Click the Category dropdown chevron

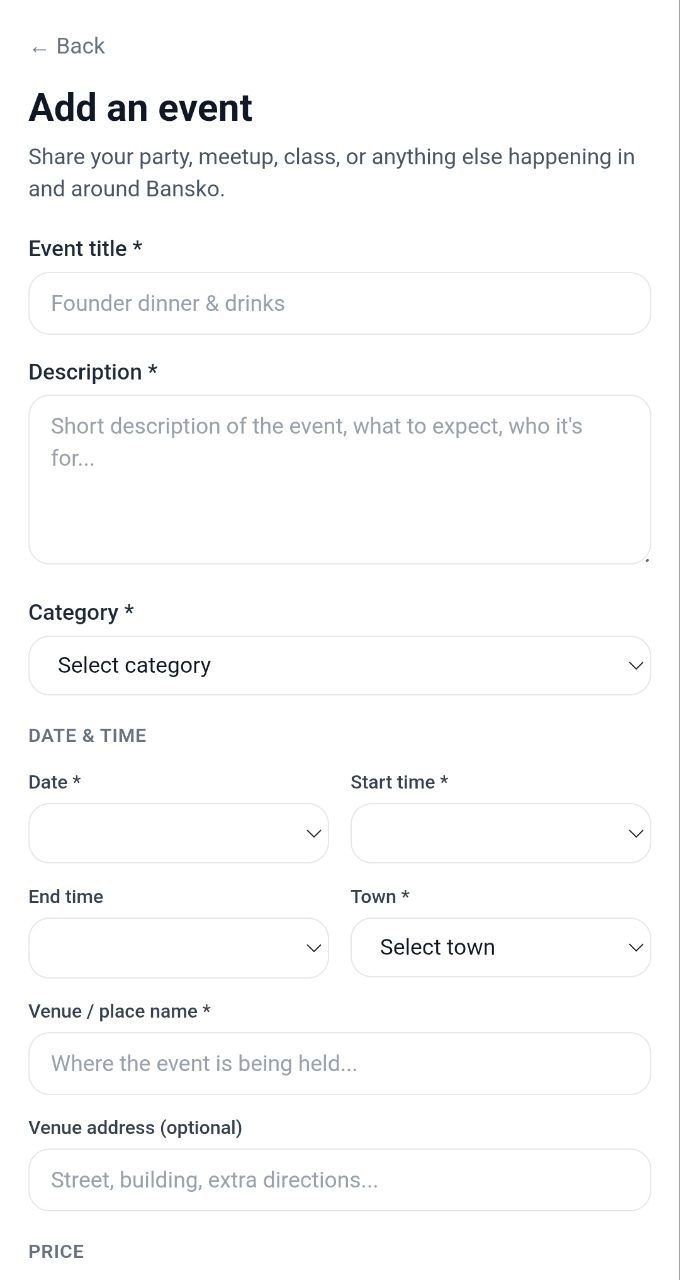636,665
